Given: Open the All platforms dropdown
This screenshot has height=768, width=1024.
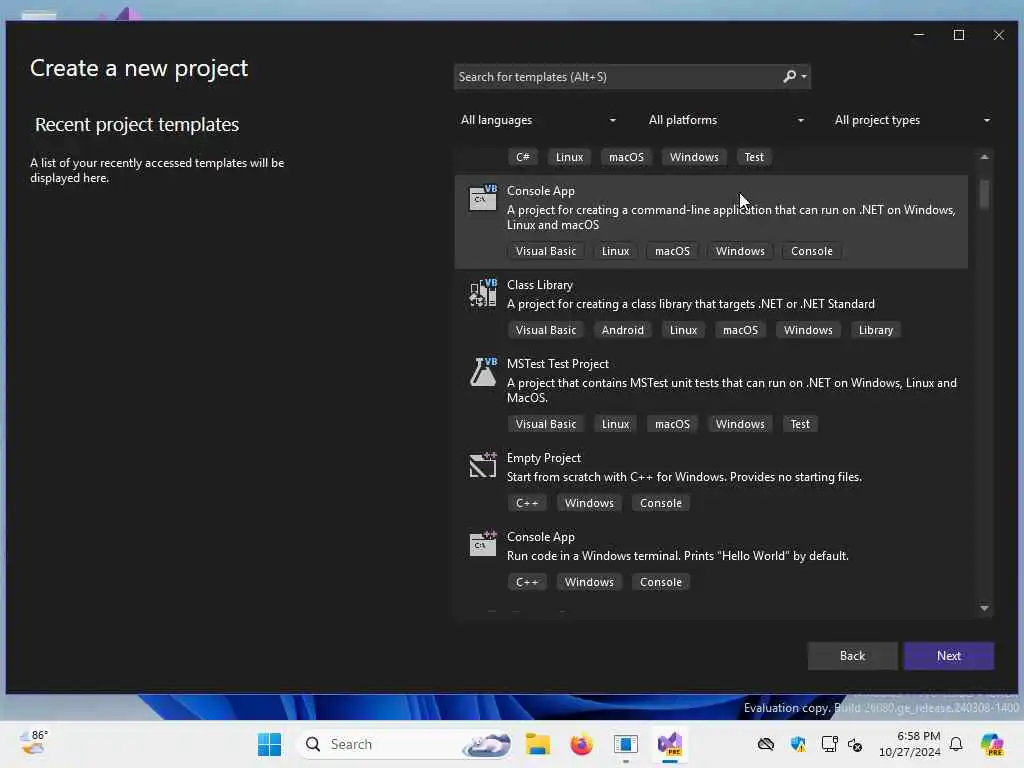Looking at the screenshot, I should pyautogui.click(x=726, y=120).
